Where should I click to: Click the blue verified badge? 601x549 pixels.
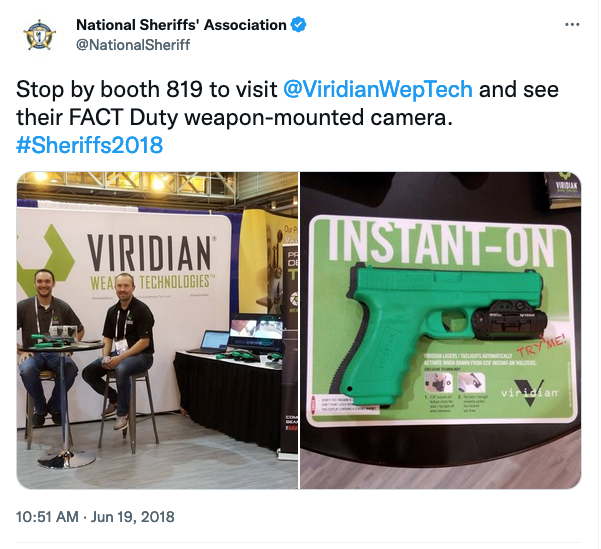point(298,25)
